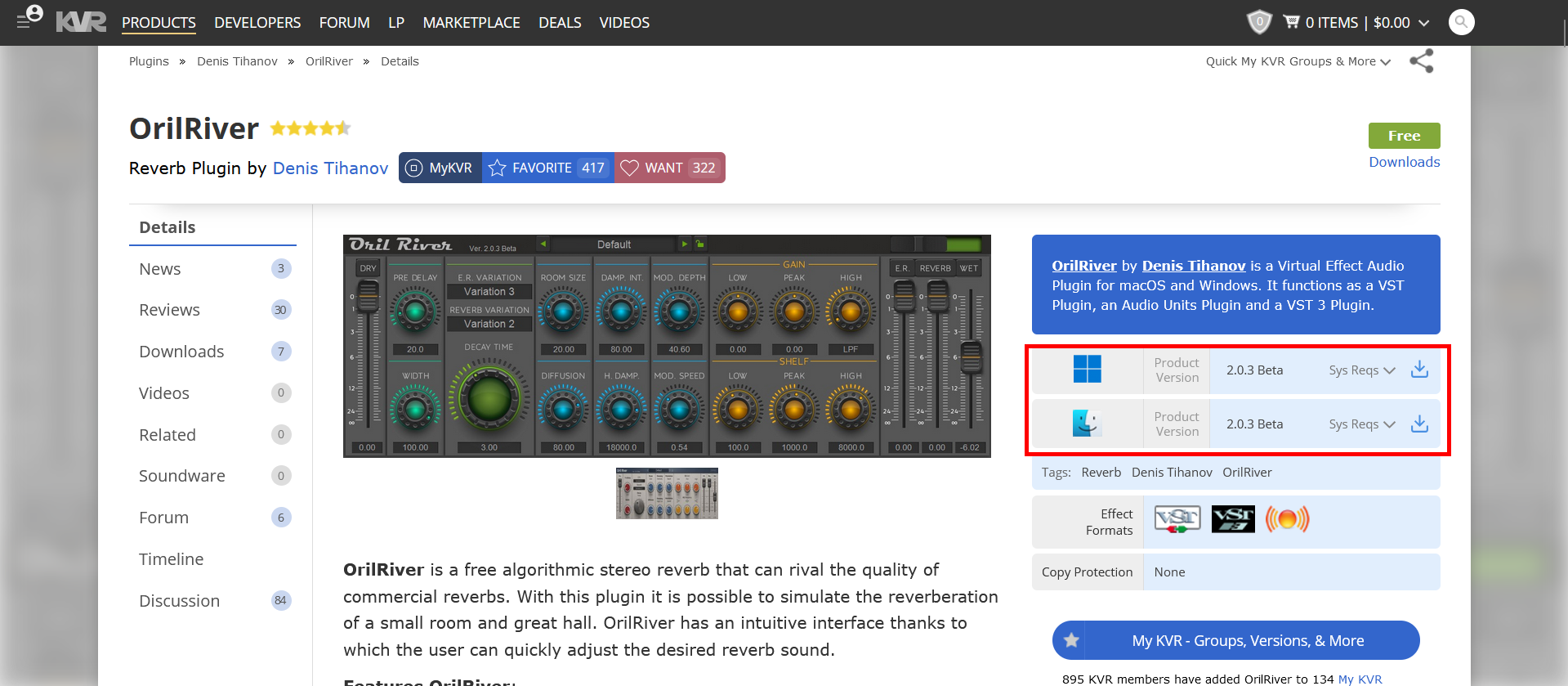Click the Audio Units format icon
This screenshot has height=686, width=1568.
click(1288, 519)
